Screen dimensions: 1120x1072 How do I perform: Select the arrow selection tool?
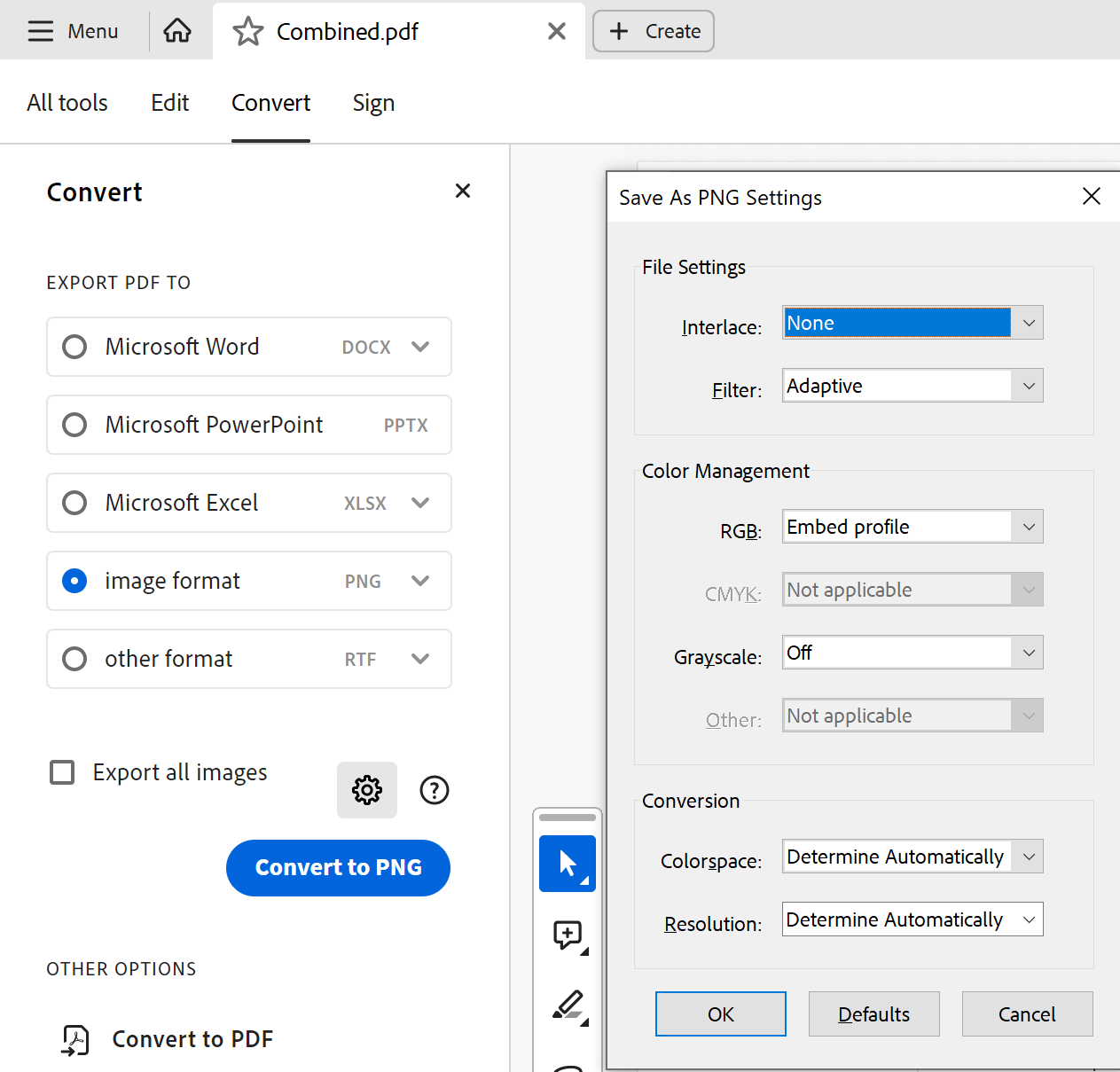(568, 864)
